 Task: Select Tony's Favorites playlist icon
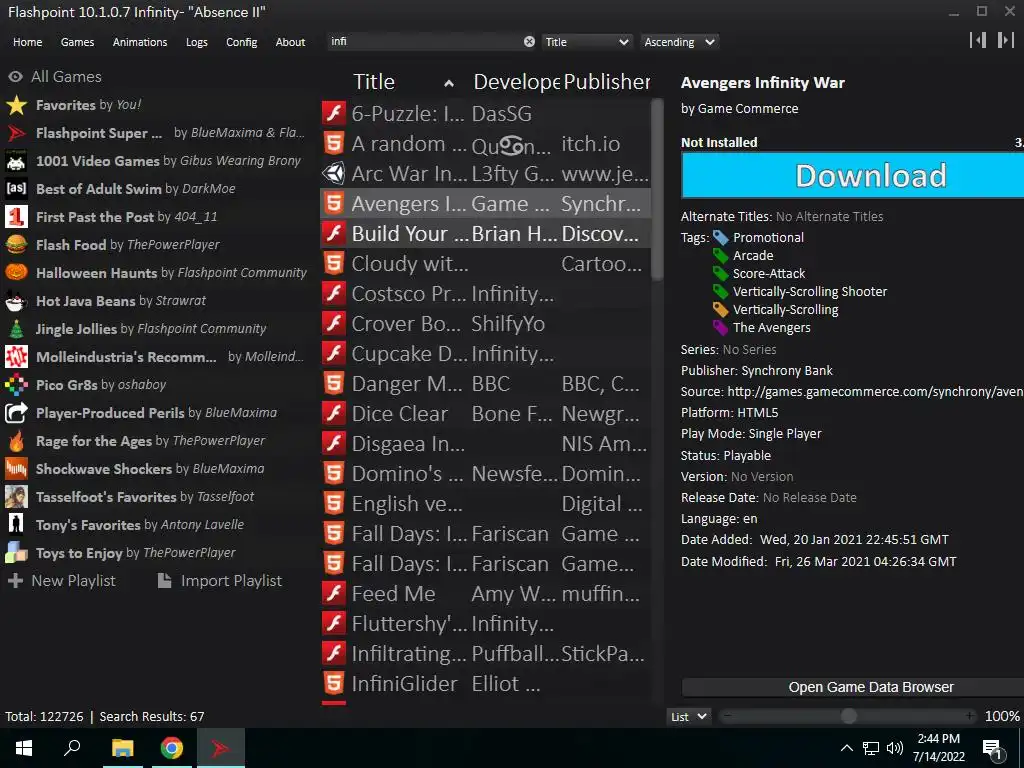pyautogui.click(x=16, y=525)
